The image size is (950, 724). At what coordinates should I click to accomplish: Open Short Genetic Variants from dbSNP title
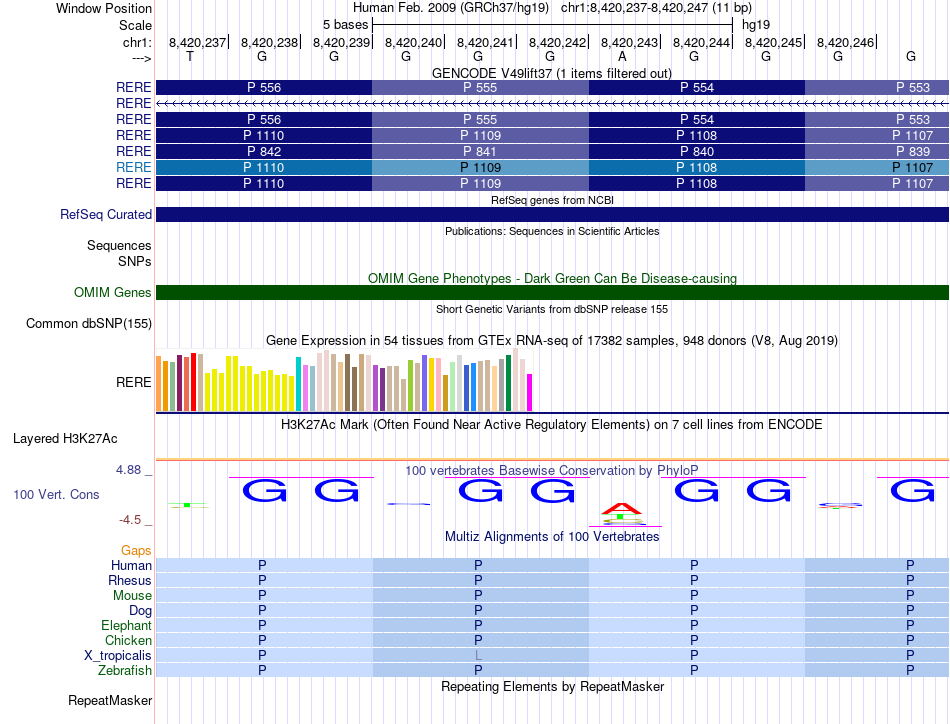(x=552, y=309)
